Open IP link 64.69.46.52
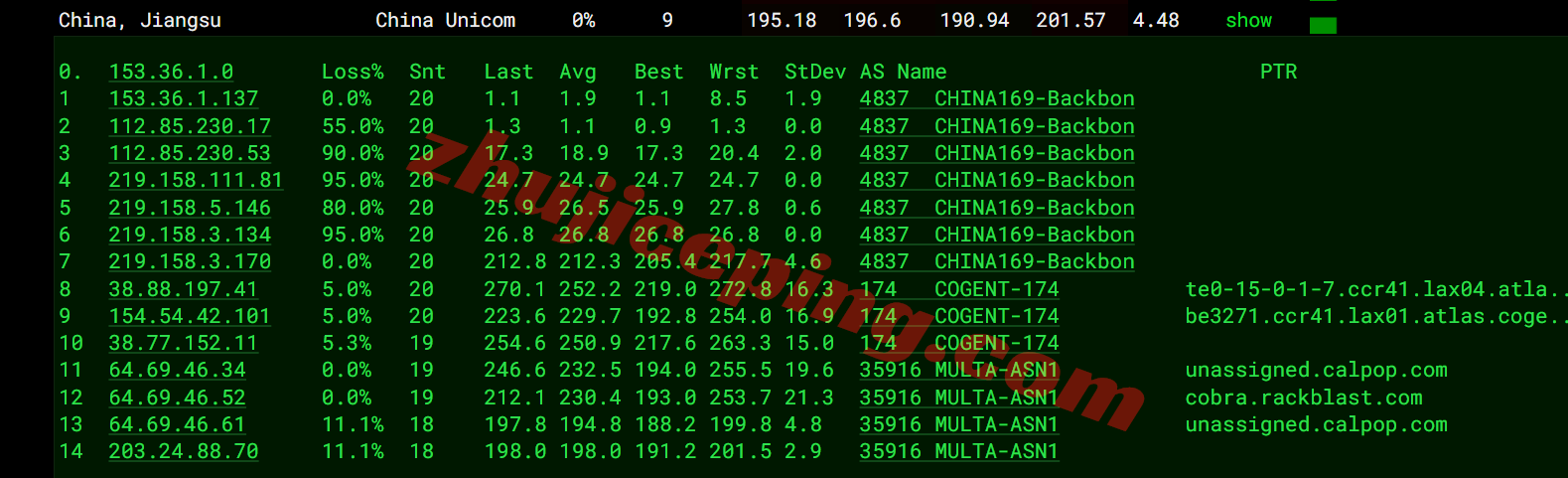The image size is (1568, 478). pyautogui.click(x=178, y=398)
